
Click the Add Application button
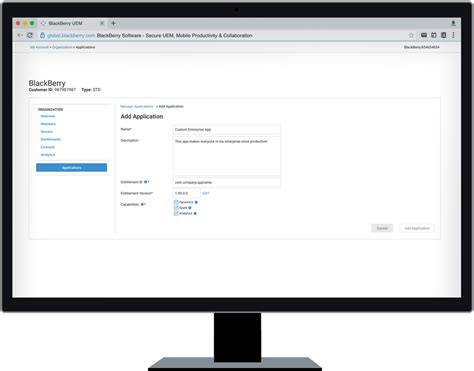coord(417,228)
